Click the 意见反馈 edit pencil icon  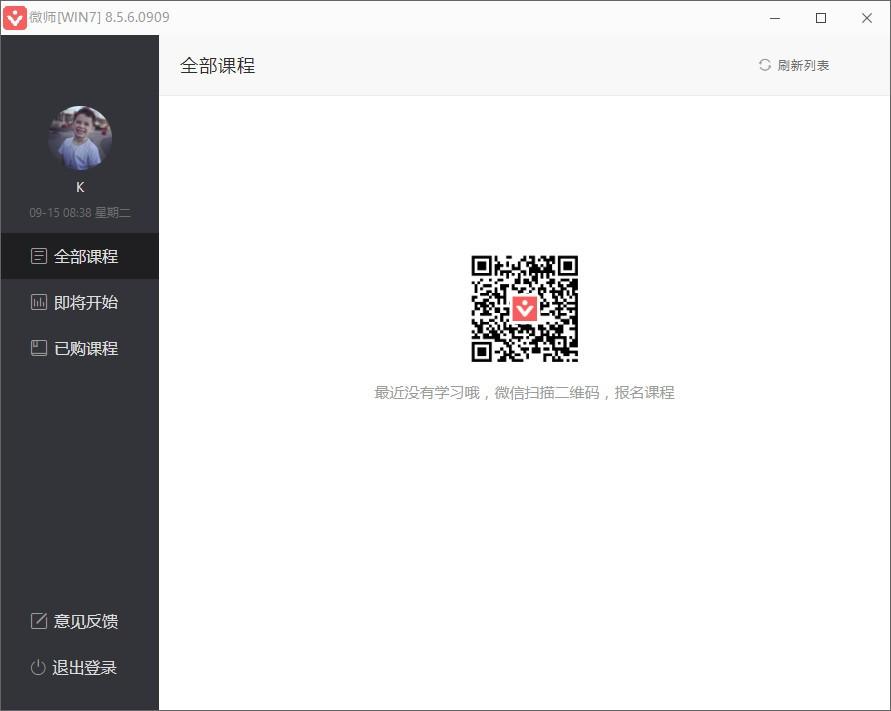[x=39, y=621]
